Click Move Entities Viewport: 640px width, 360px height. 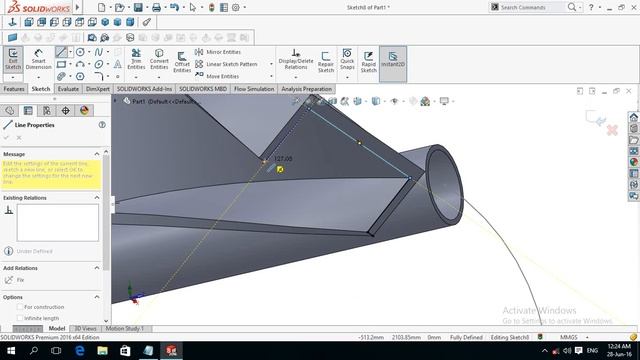(x=217, y=76)
